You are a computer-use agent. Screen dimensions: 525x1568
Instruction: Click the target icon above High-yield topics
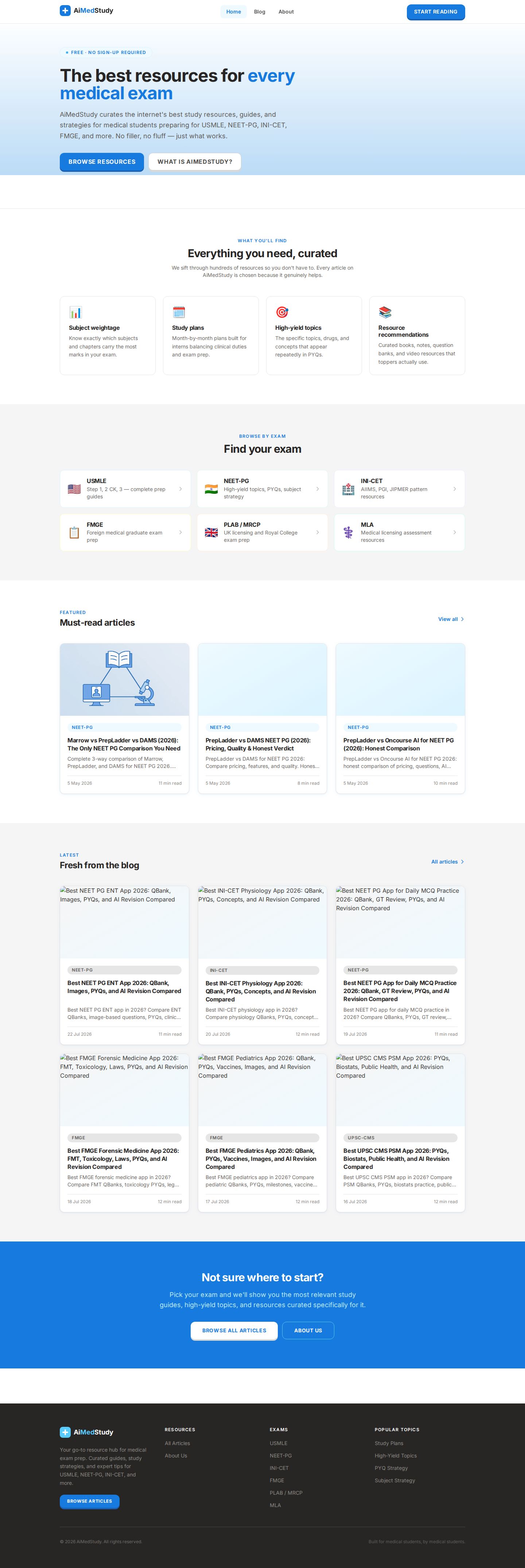coord(282,312)
